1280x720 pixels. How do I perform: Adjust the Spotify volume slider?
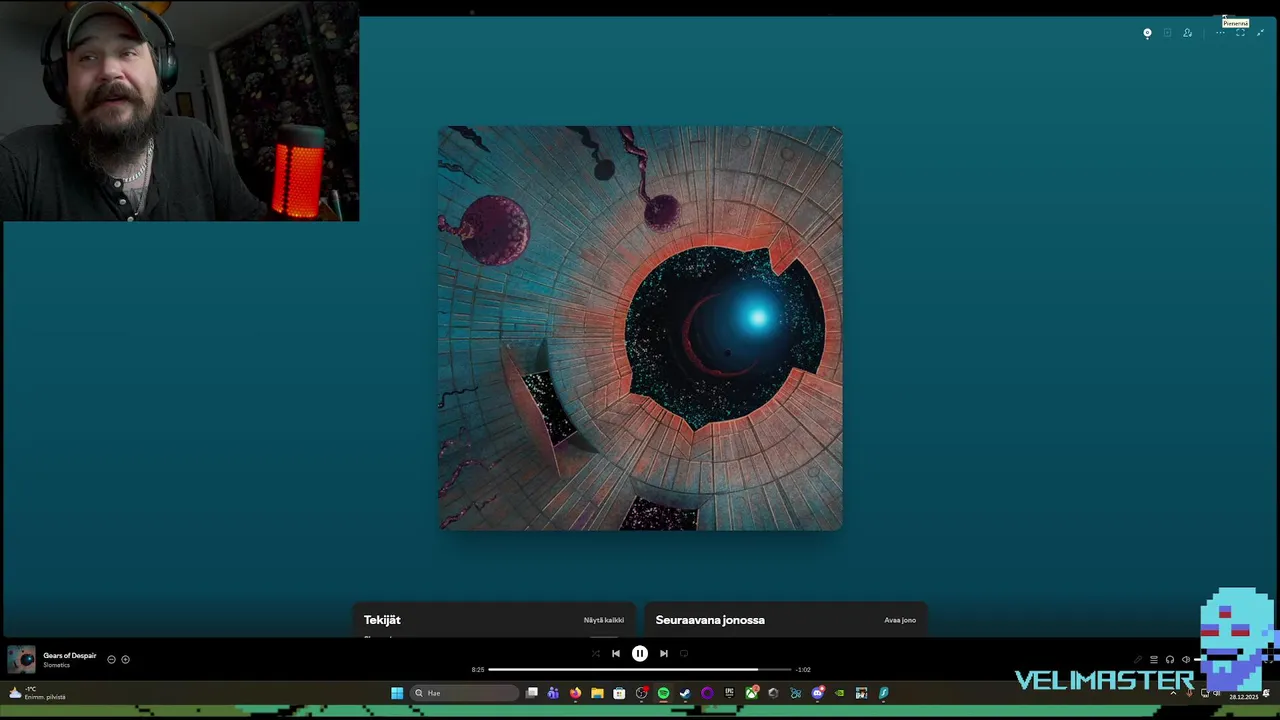pos(1197,659)
